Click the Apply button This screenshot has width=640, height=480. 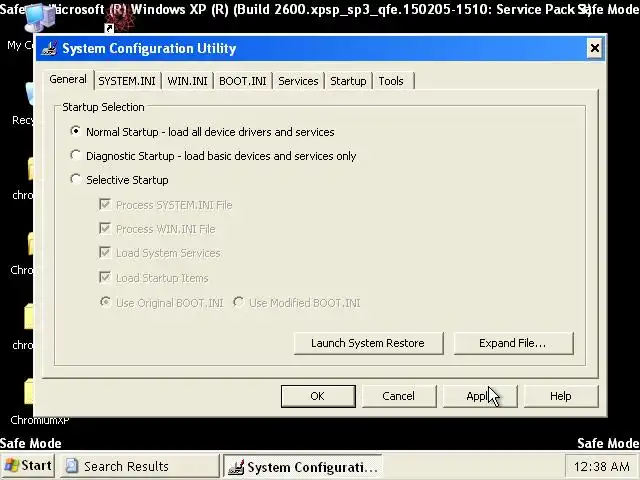point(480,396)
